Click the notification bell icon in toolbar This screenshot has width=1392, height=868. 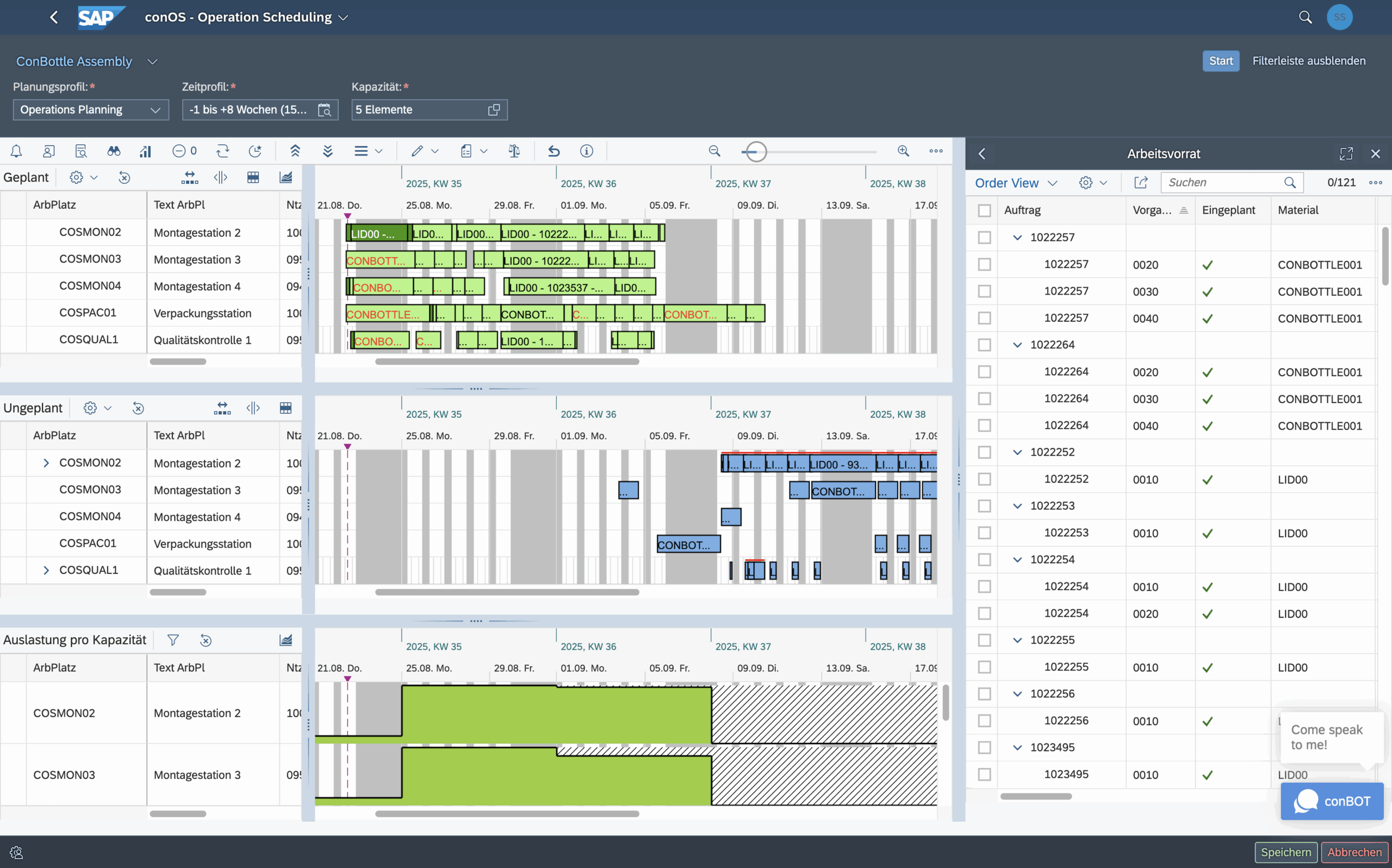(16, 151)
